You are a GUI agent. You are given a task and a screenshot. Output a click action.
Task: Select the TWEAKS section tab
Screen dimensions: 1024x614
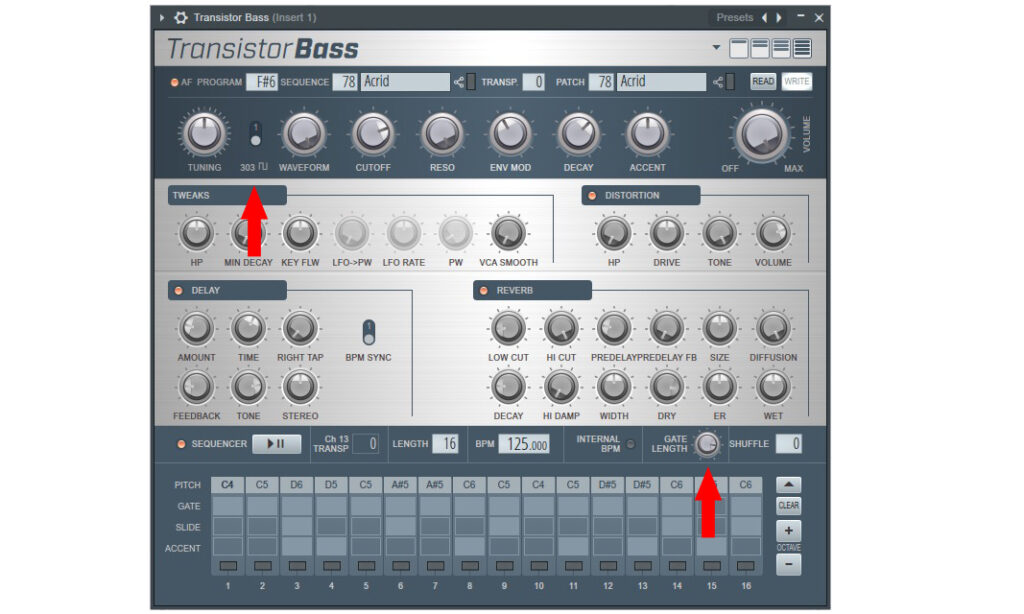click(x=227, y=195)
